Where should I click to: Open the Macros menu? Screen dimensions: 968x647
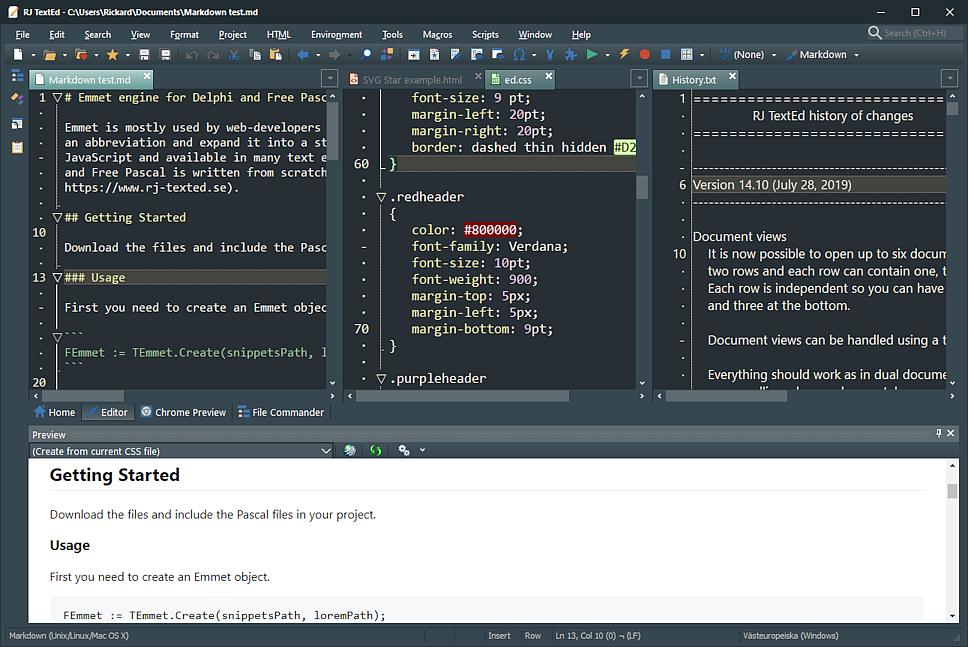pos(437,35)
